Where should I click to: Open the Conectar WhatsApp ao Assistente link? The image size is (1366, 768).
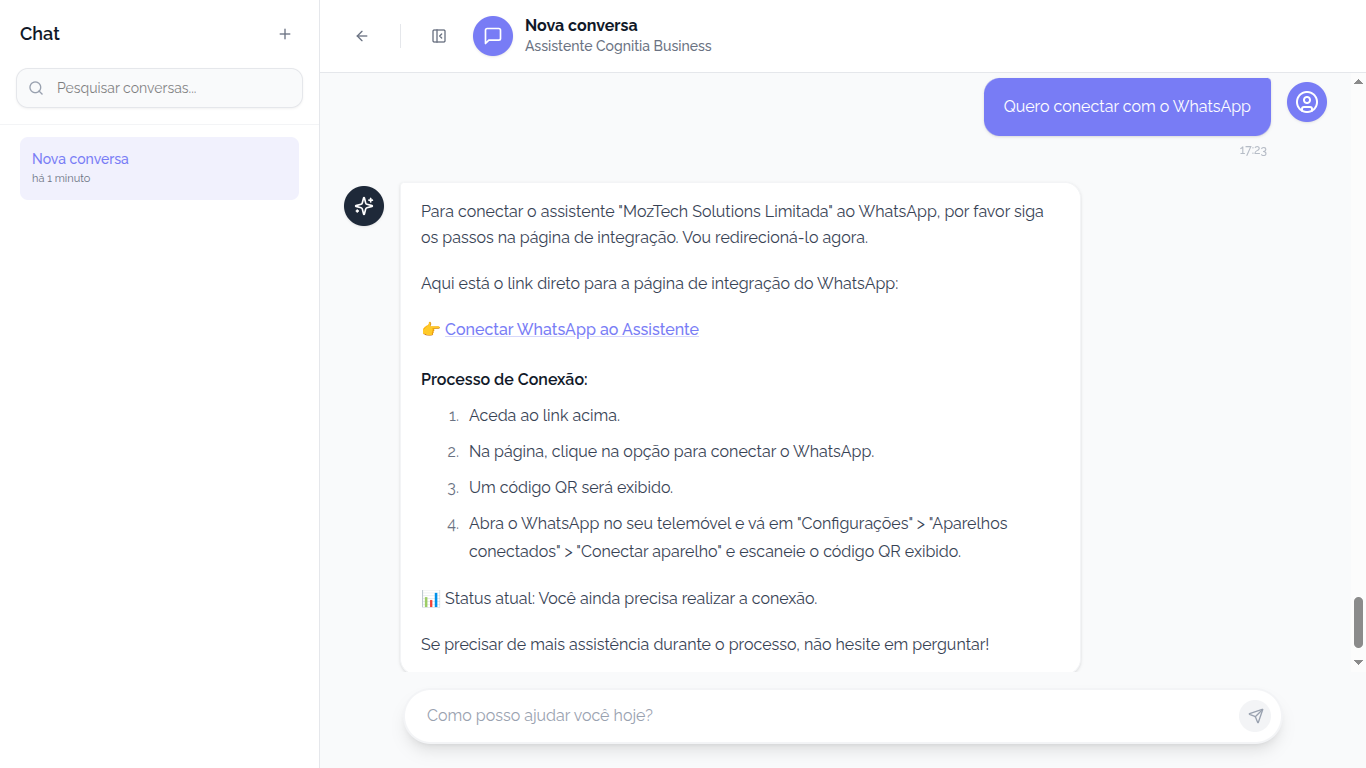[x=572, y=330]
